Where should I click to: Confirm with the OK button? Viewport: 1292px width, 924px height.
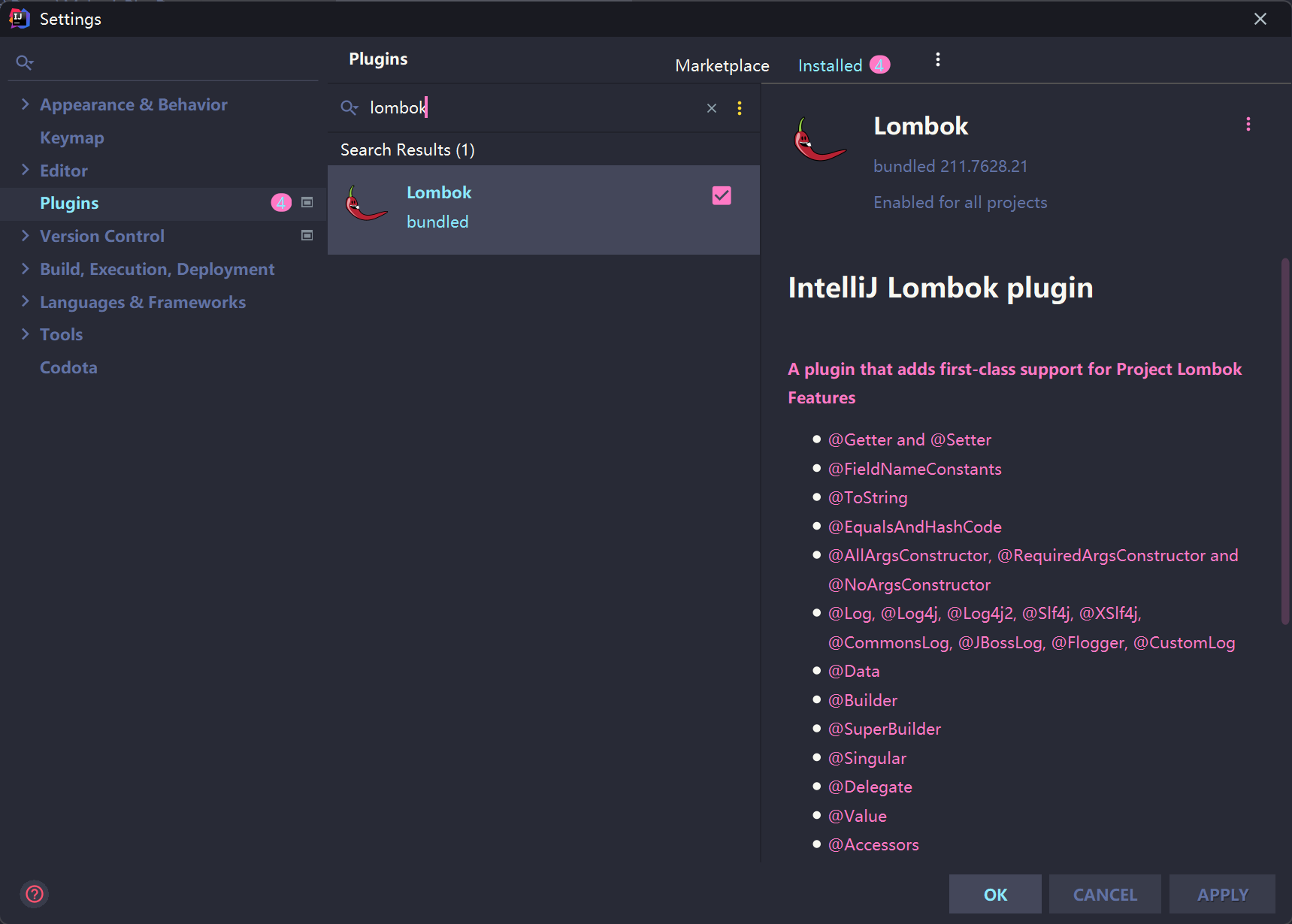(x=995, y=894)
